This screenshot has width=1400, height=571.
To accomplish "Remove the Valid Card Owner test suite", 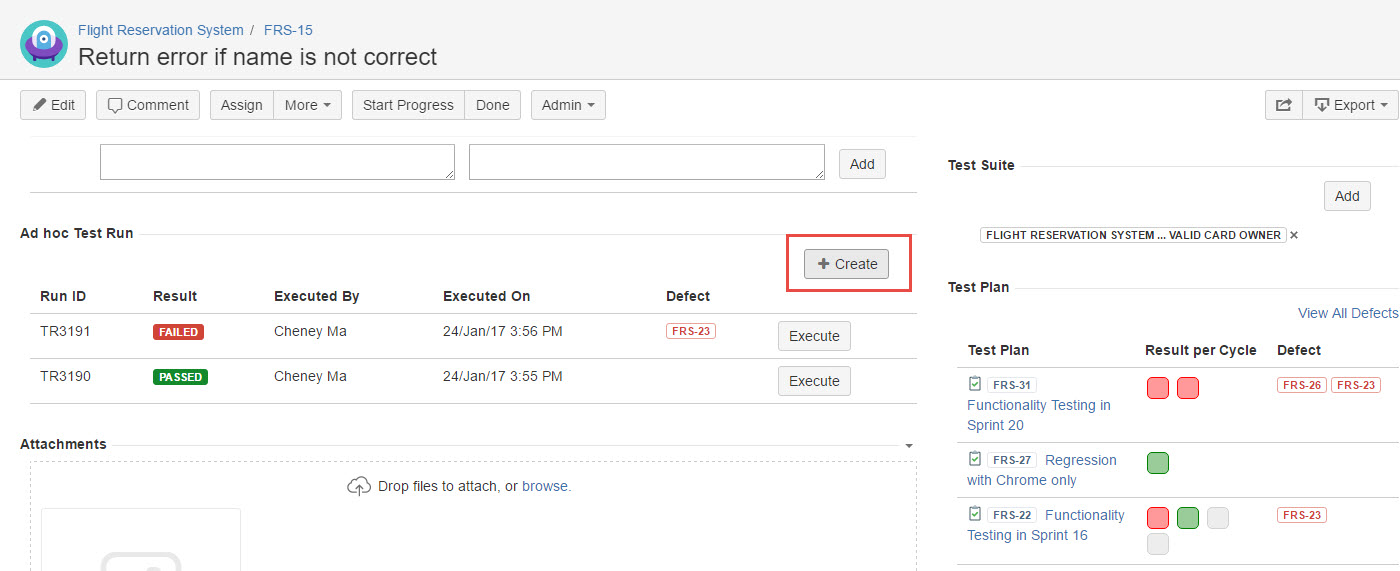I will coord(1294,235).
